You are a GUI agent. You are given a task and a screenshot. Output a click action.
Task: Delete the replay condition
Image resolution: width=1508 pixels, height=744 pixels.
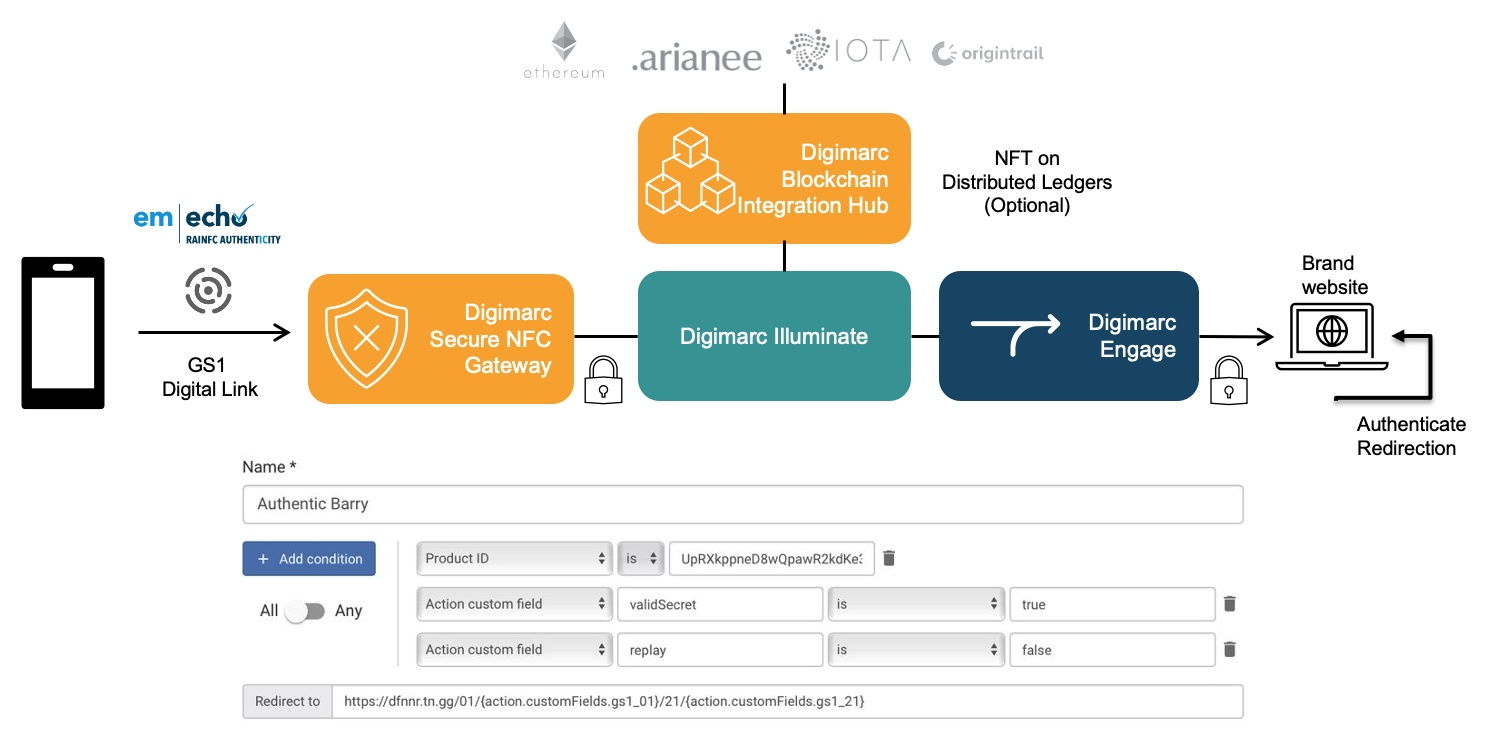pyautogui.click(x=1230, y=649)
